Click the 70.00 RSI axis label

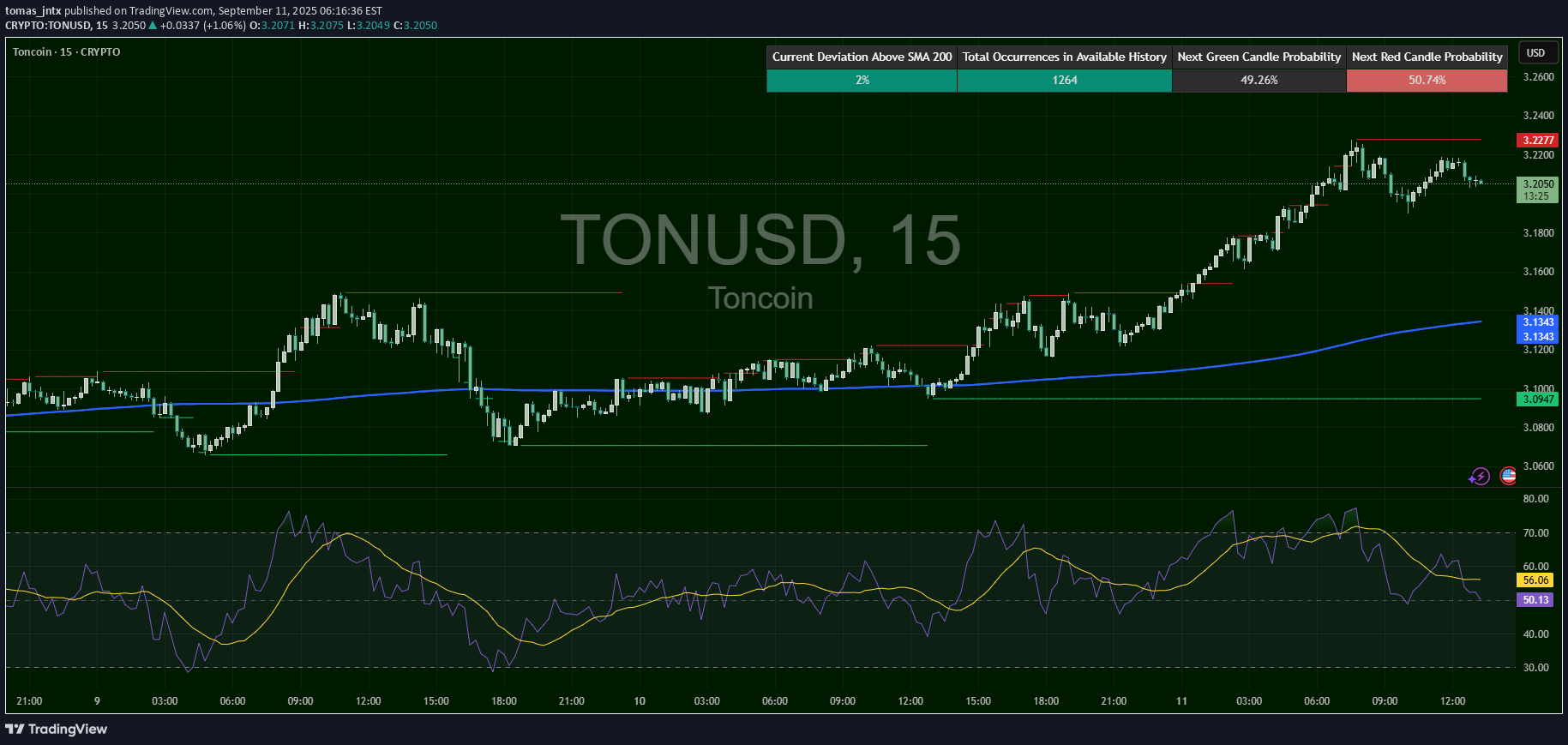coord(1535,533)
